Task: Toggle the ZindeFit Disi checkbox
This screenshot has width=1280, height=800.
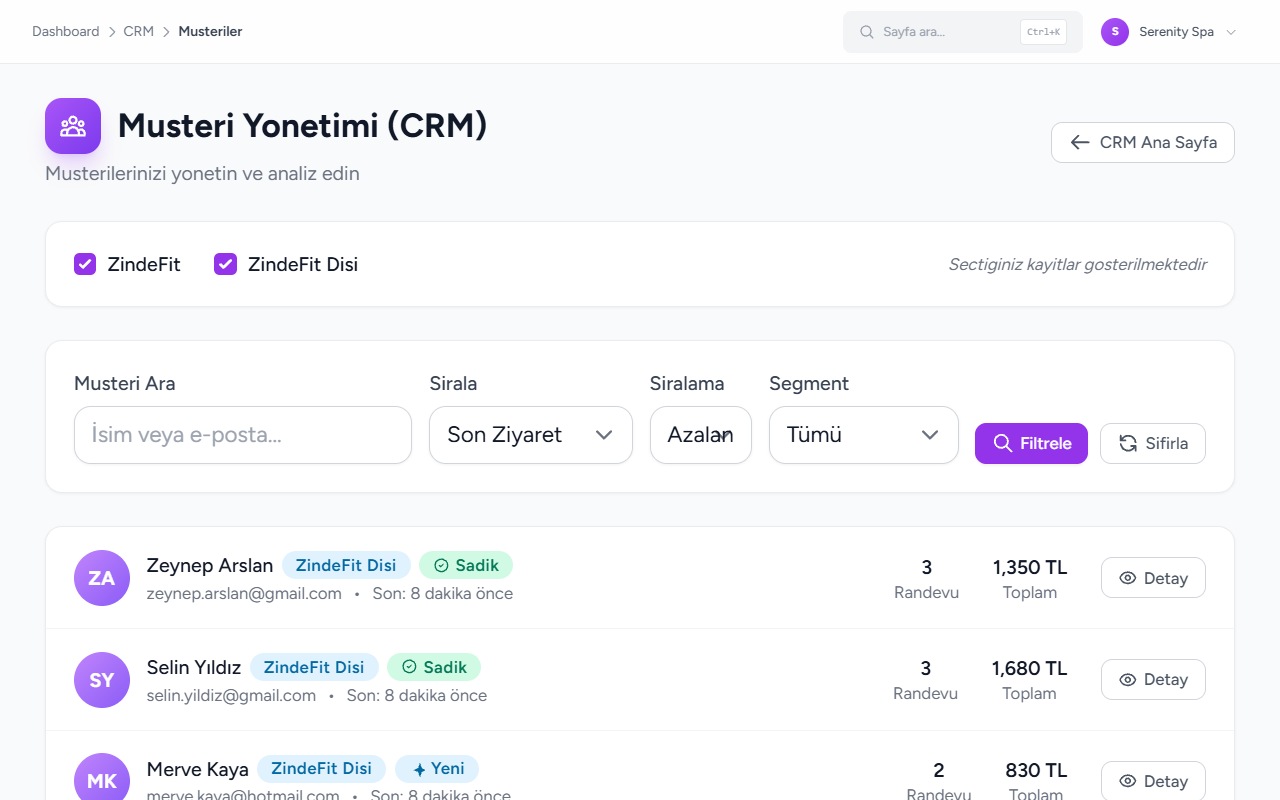Action: [225, 264]
